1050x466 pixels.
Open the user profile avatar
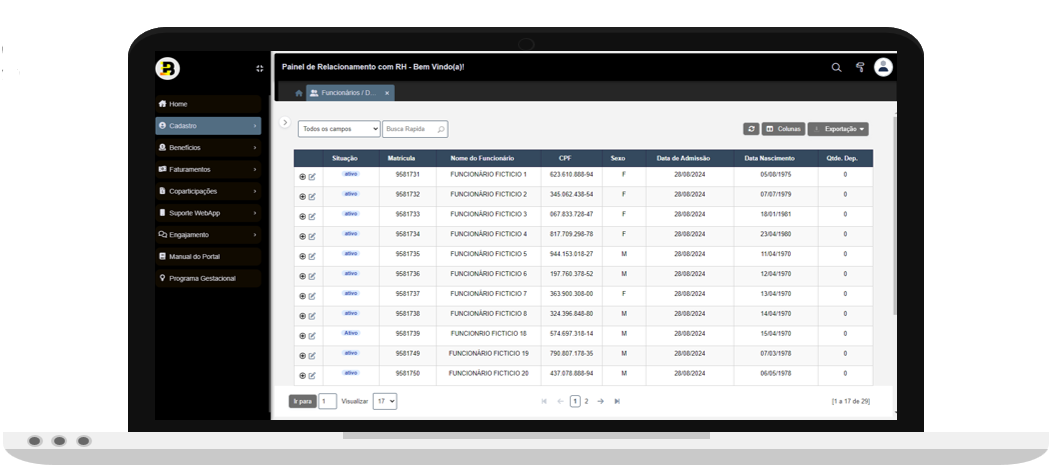(x=883, y=67)
